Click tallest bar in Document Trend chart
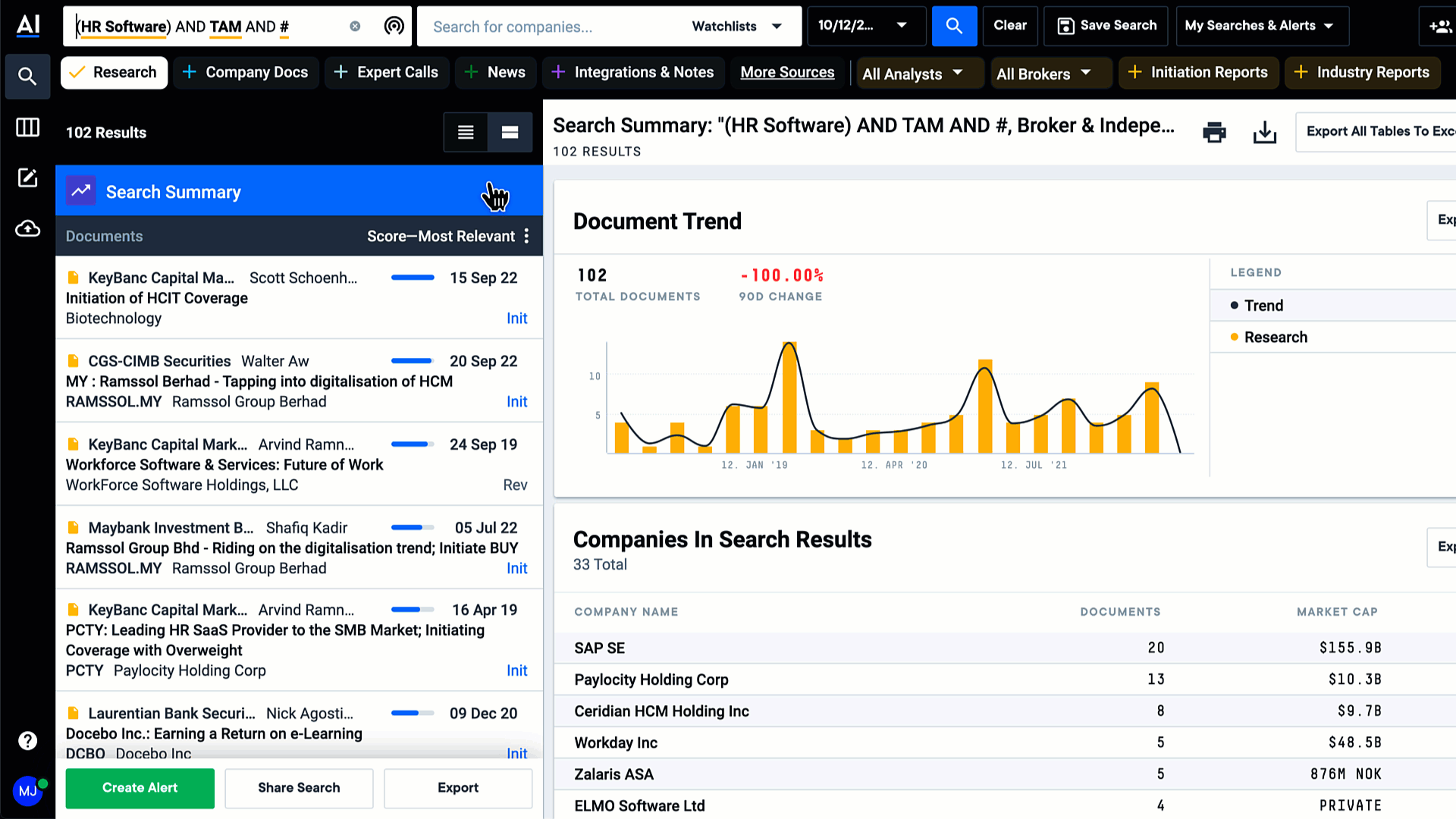1456x819 pixels. [x=789, y=398]
